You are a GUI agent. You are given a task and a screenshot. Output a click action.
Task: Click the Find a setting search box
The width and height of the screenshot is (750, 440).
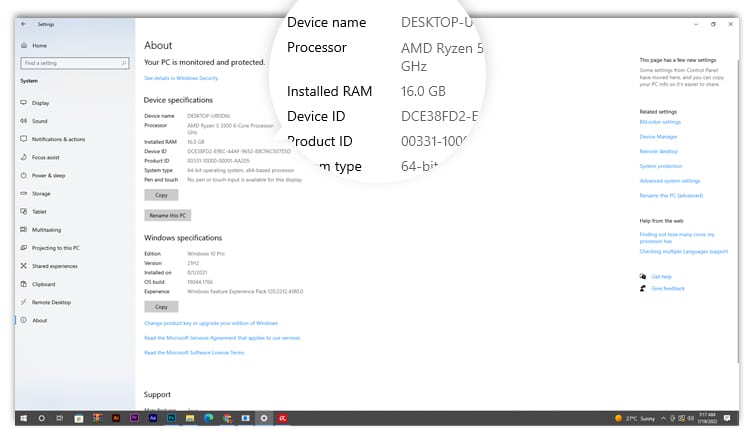(x=74, y=63)
